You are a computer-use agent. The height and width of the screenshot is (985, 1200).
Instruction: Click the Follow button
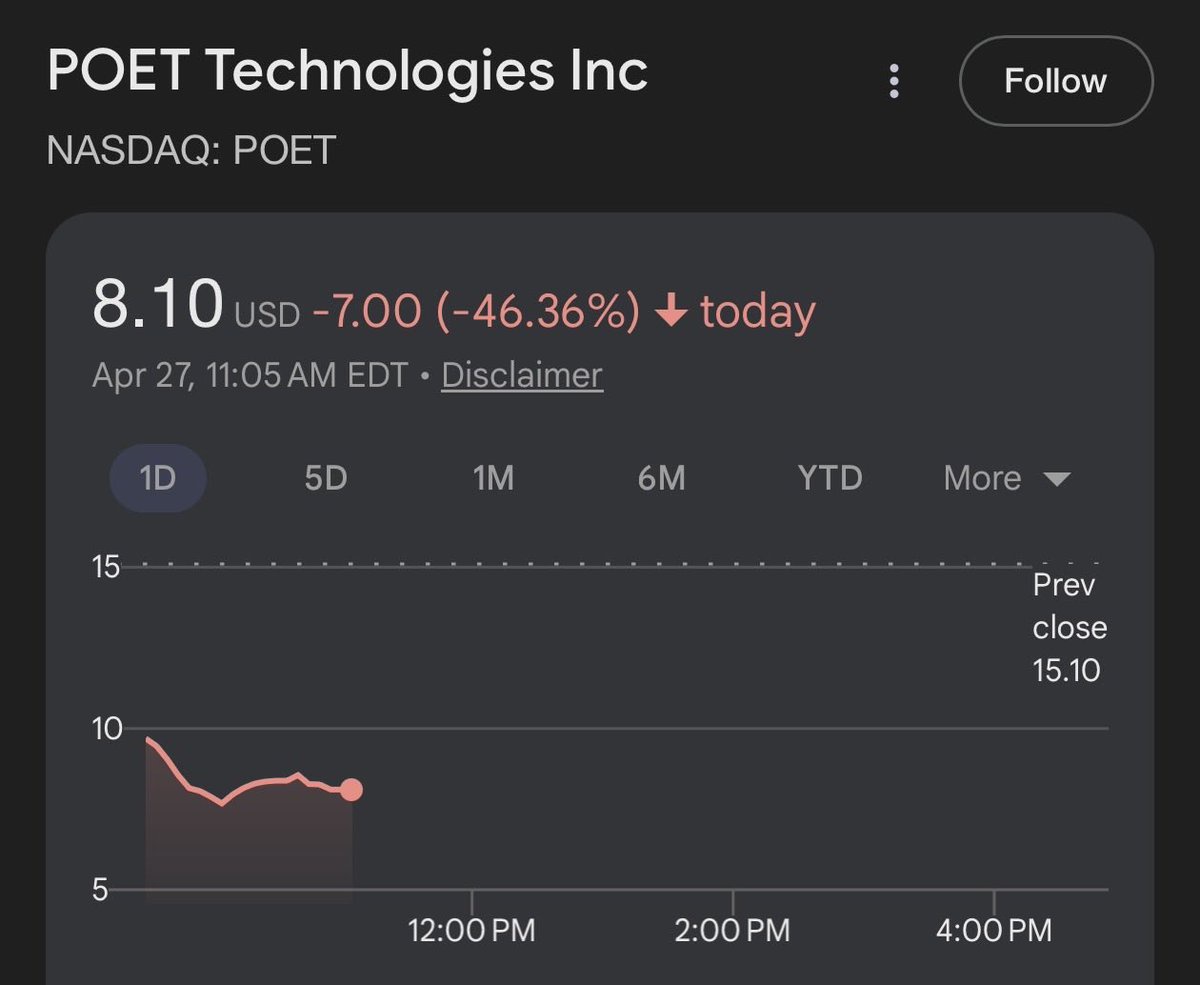click(x=1056, y=81)
